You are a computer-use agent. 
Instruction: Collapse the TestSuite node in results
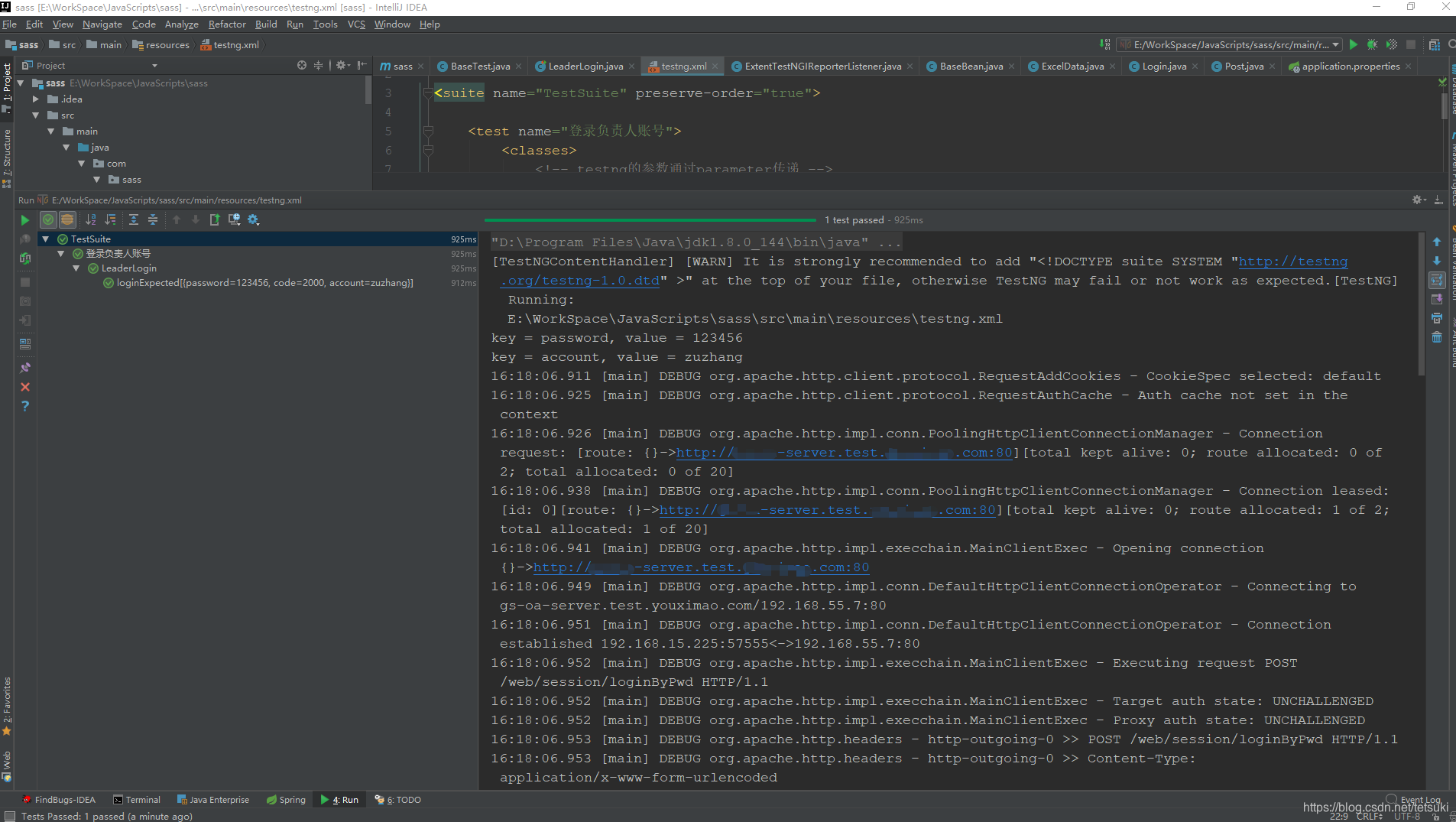tap(46, 239)
